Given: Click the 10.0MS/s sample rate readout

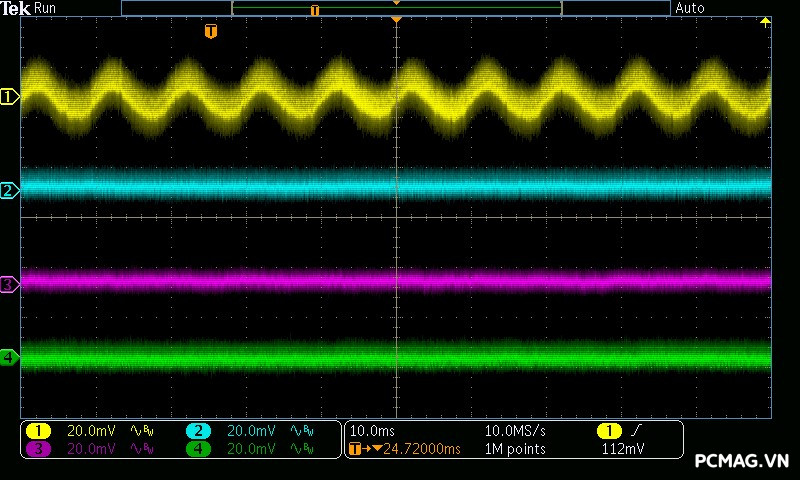Looking at the screenshot, I should pos(515,431).
